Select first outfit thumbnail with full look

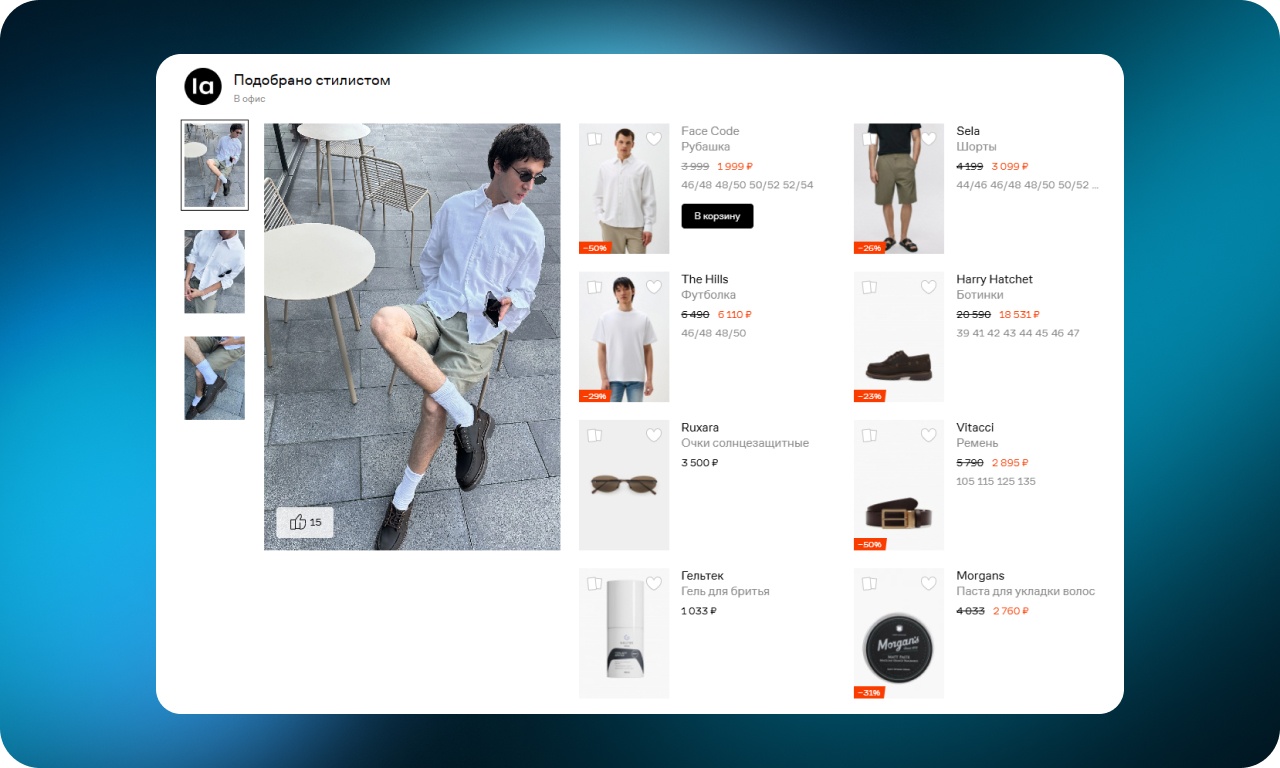[x=214, y=165]
